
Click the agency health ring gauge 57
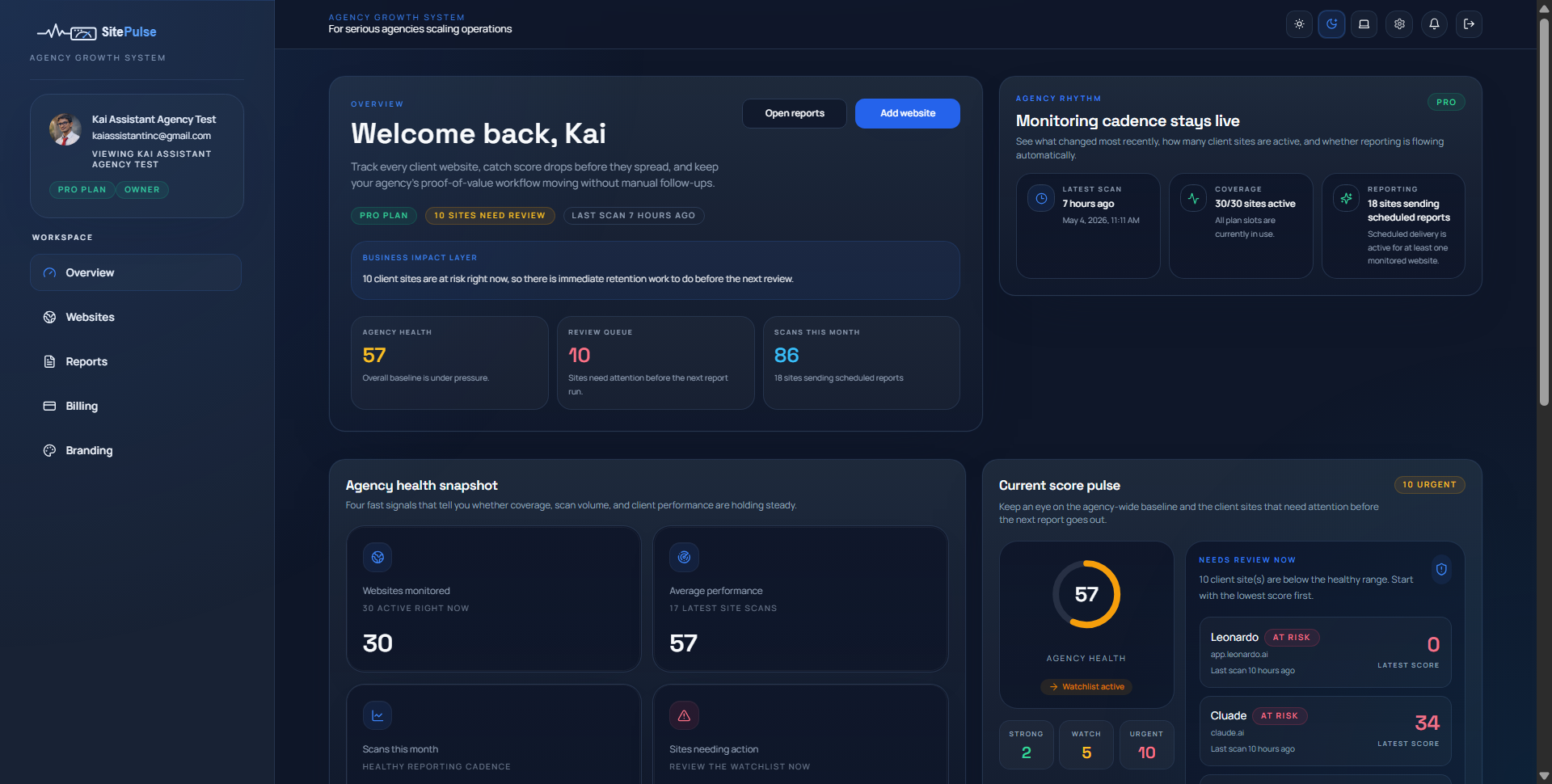tap(1086, 595)
